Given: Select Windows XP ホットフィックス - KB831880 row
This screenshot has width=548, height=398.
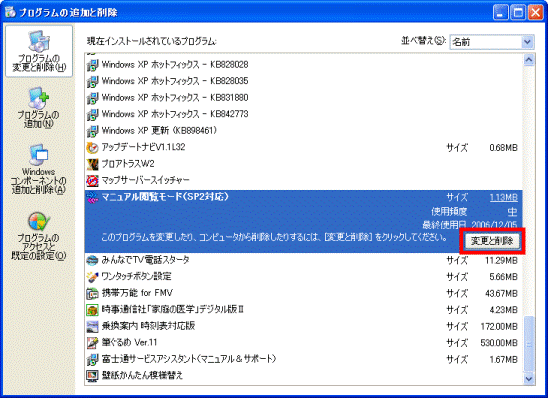Looking at the screenshot, I should tap(303, 97).
